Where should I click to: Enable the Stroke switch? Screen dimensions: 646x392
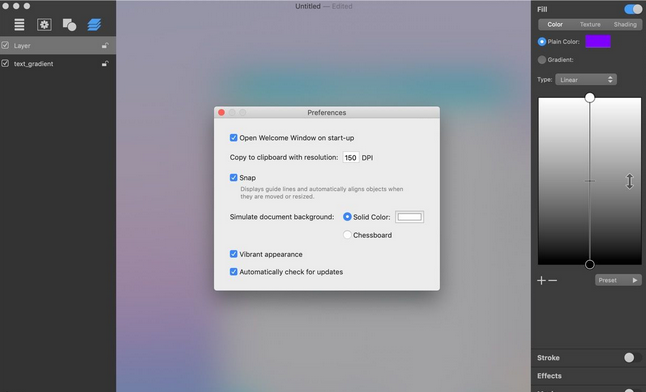632,357
